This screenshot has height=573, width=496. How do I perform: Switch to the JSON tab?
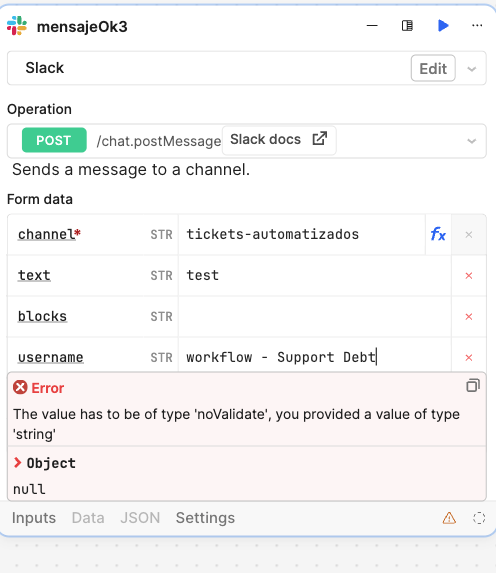tap(140, 518)
